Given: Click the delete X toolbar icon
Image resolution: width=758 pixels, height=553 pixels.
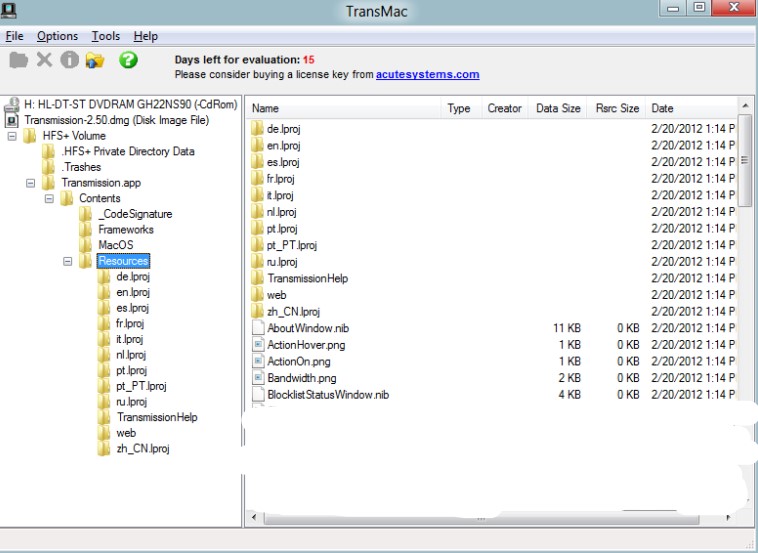Looking at the screenshot, I should (44, 60).
